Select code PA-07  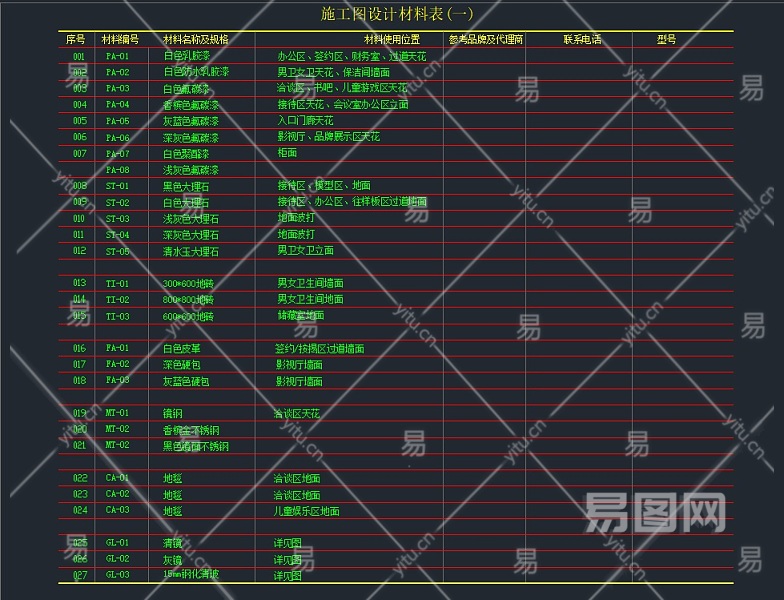pyautogui.click(x=118, y=154)
